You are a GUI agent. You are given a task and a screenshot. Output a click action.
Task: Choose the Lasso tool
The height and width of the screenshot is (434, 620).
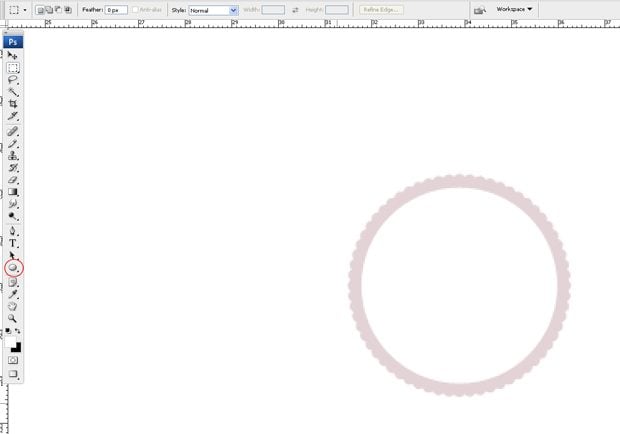[x=14, y=80]
